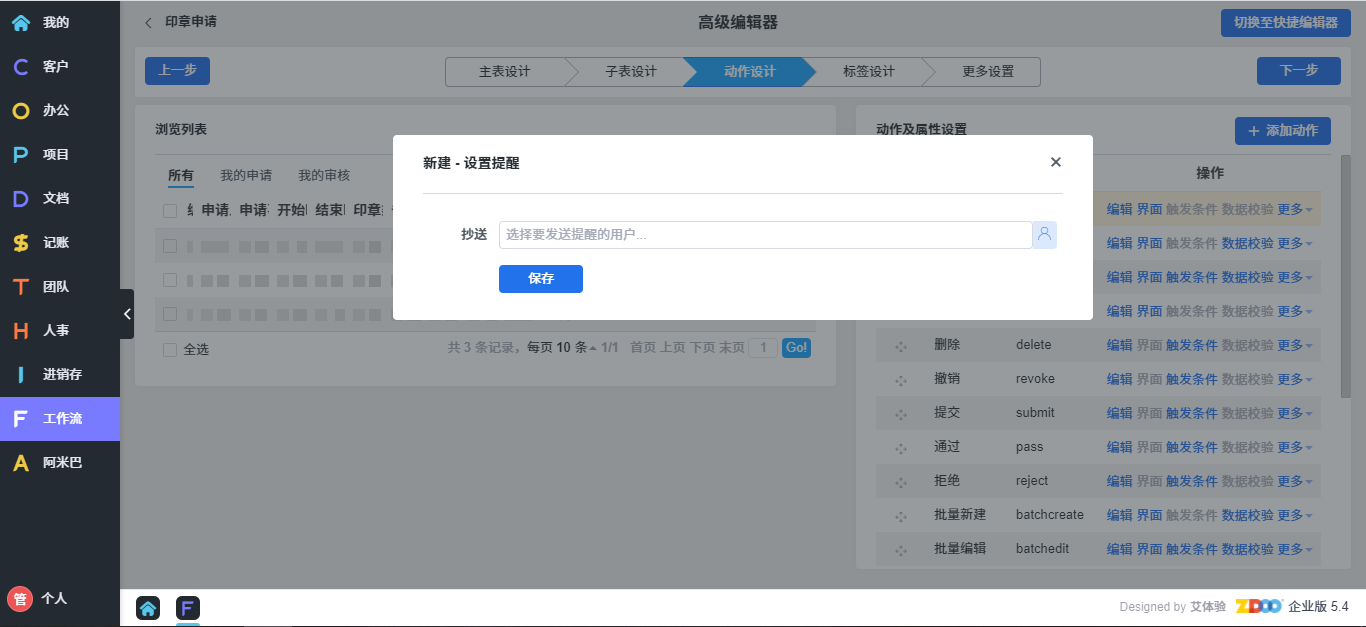Open the 记账 accounting module icon

click(x=21, y=243)
